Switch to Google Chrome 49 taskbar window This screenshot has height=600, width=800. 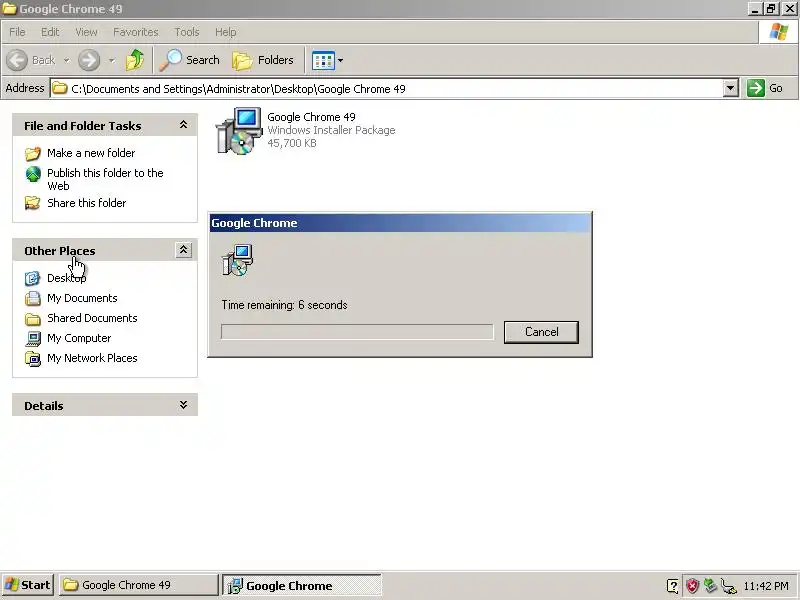[138, 585]
